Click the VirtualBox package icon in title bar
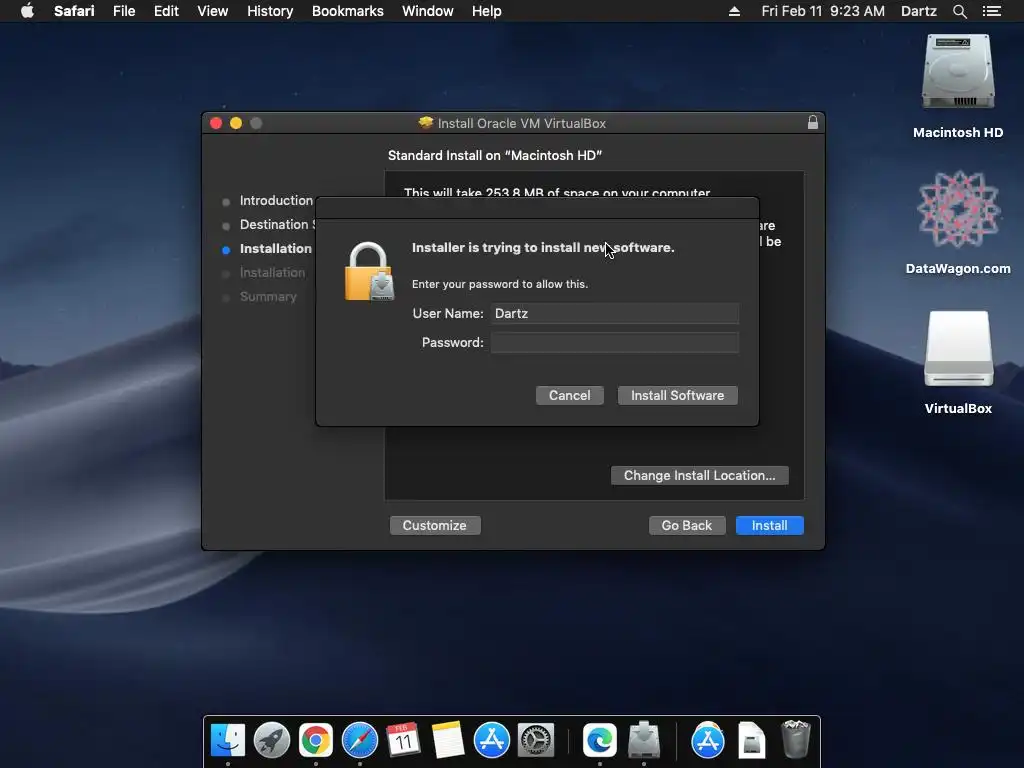This screenshot has height=768, width=1024. tap(426, 123)
